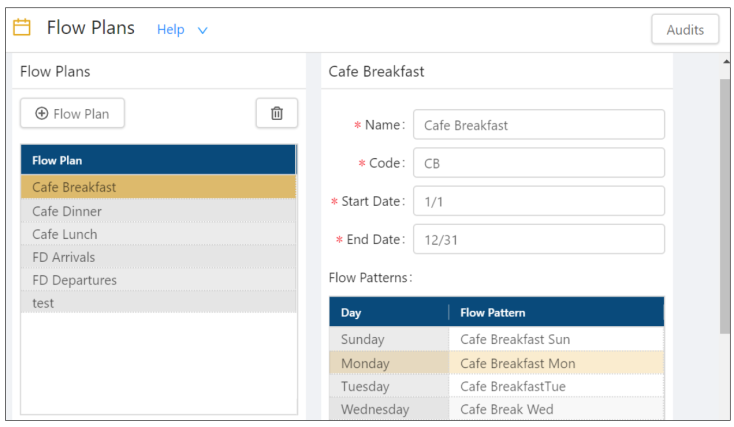Choose the Cafe Lunch flow plan
This screenshot has width=734, height=427.
click(158, 234)
